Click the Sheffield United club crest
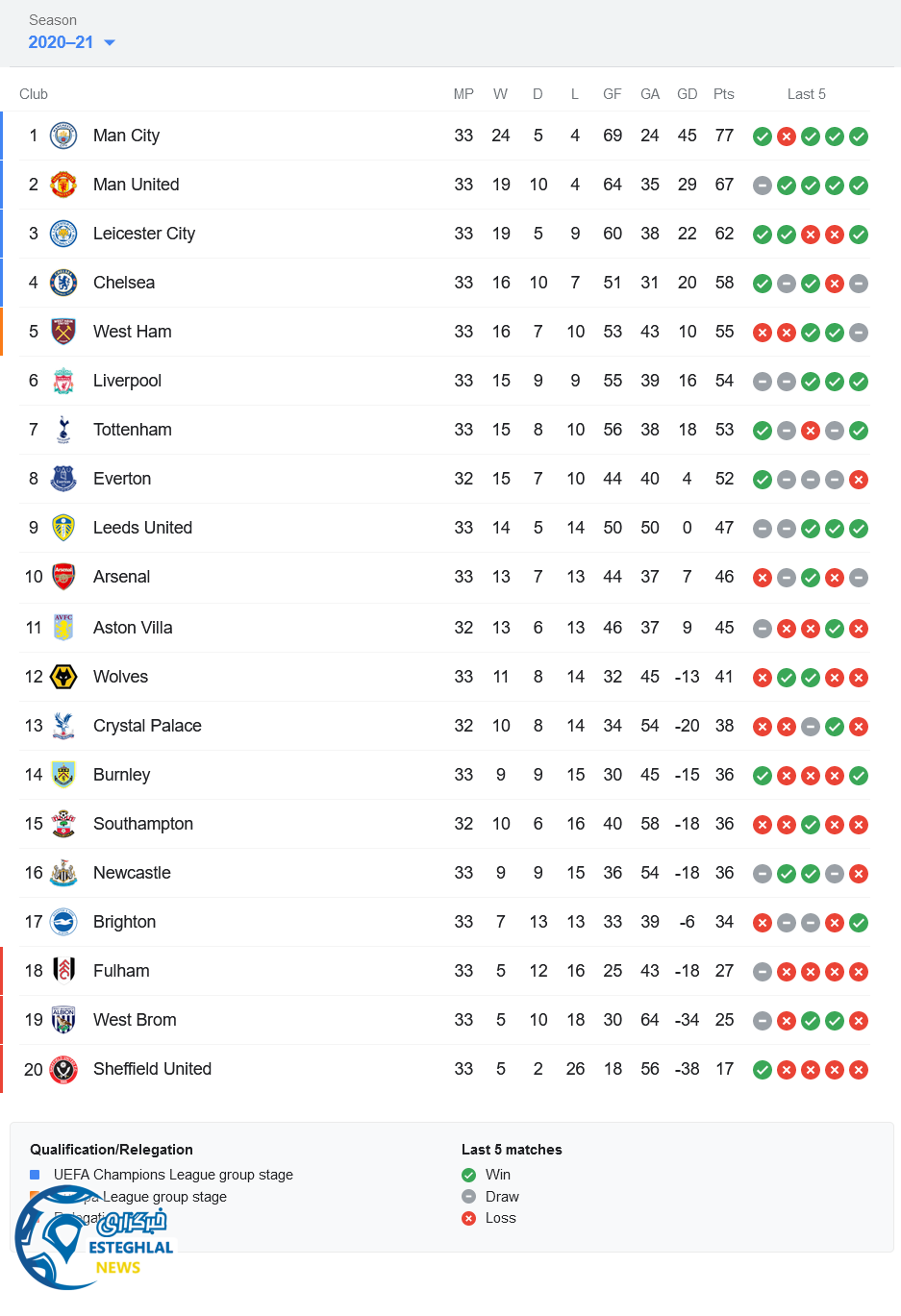 [x=63, y=1069]
